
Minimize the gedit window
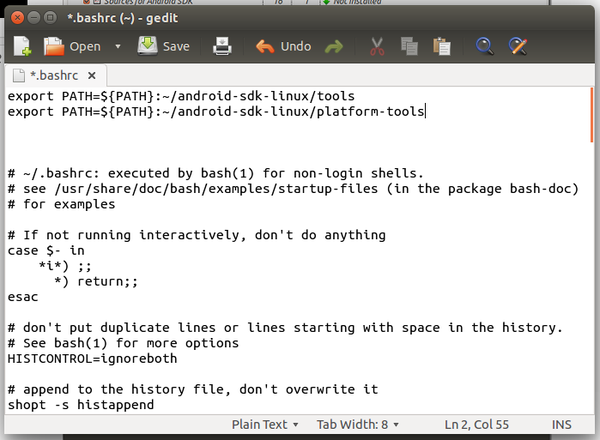[34, 18]
